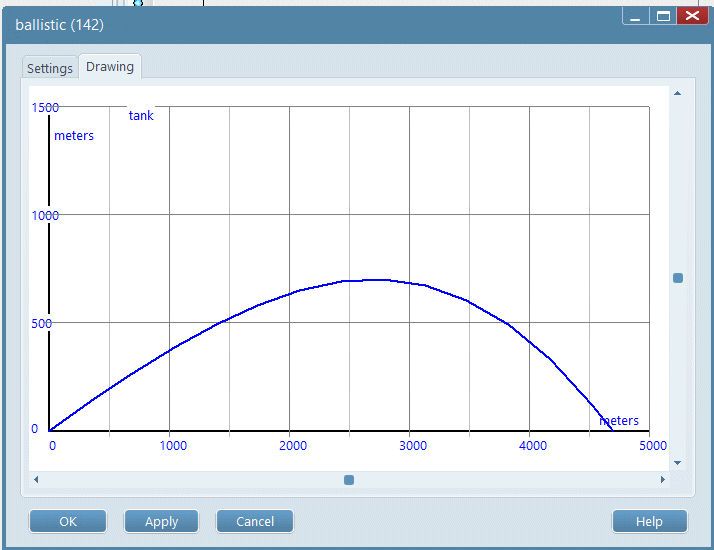
Task: Click the vertical scrollbar down arrow
Action: tap(677, 463)
